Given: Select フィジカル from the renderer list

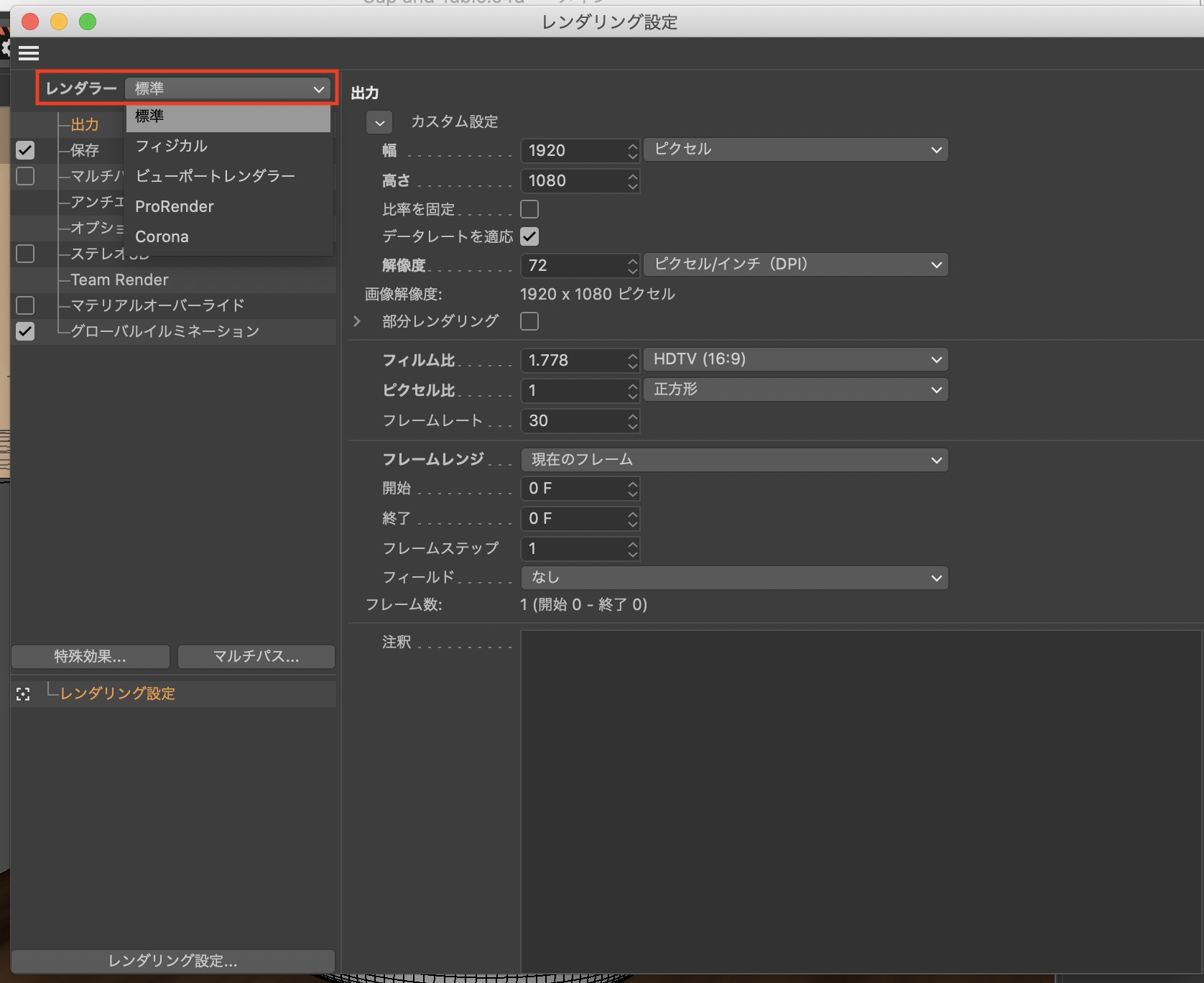Looking at the screenshot, I should coord(172,146).
